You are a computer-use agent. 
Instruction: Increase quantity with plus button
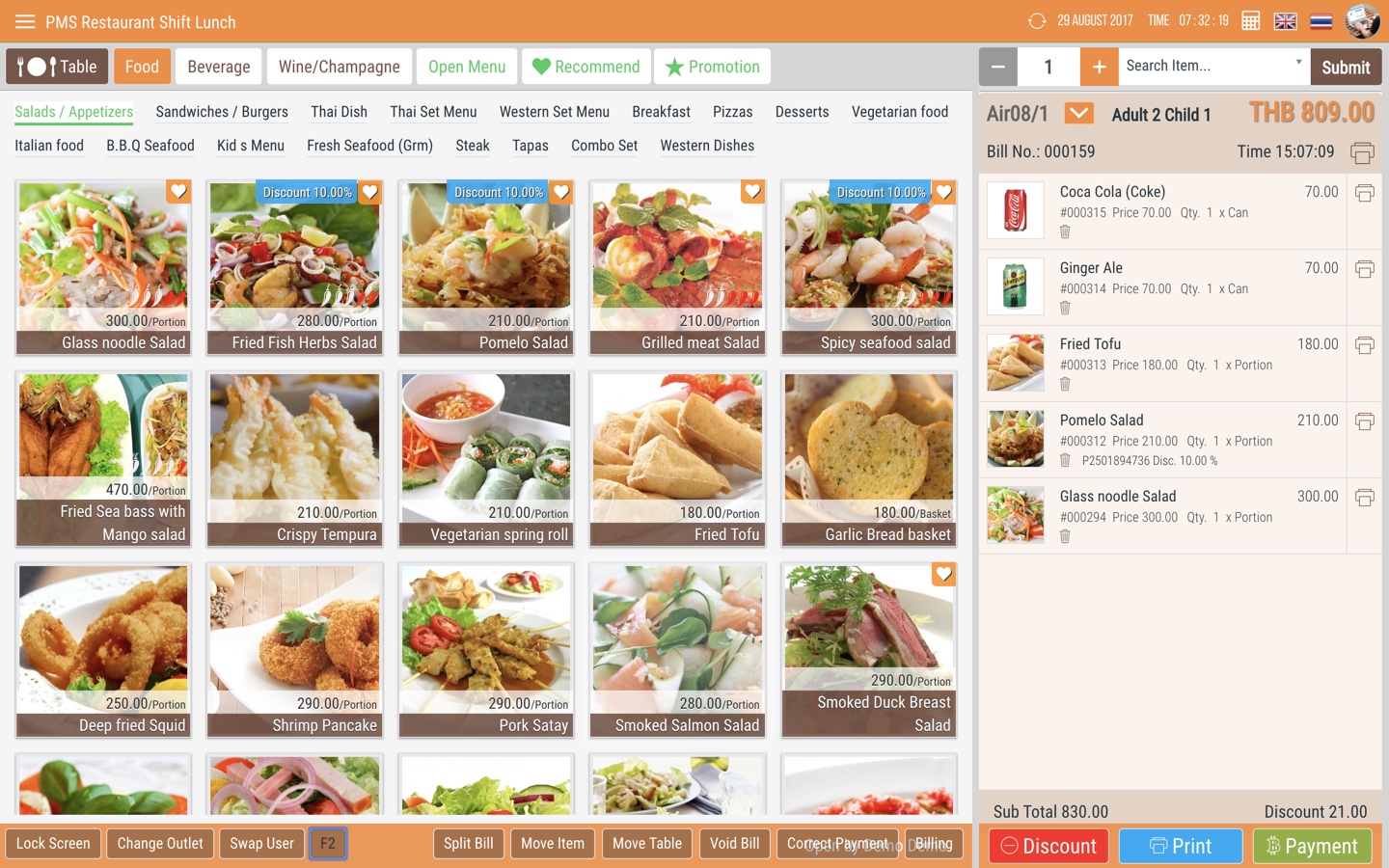[x=1099, y=67]
